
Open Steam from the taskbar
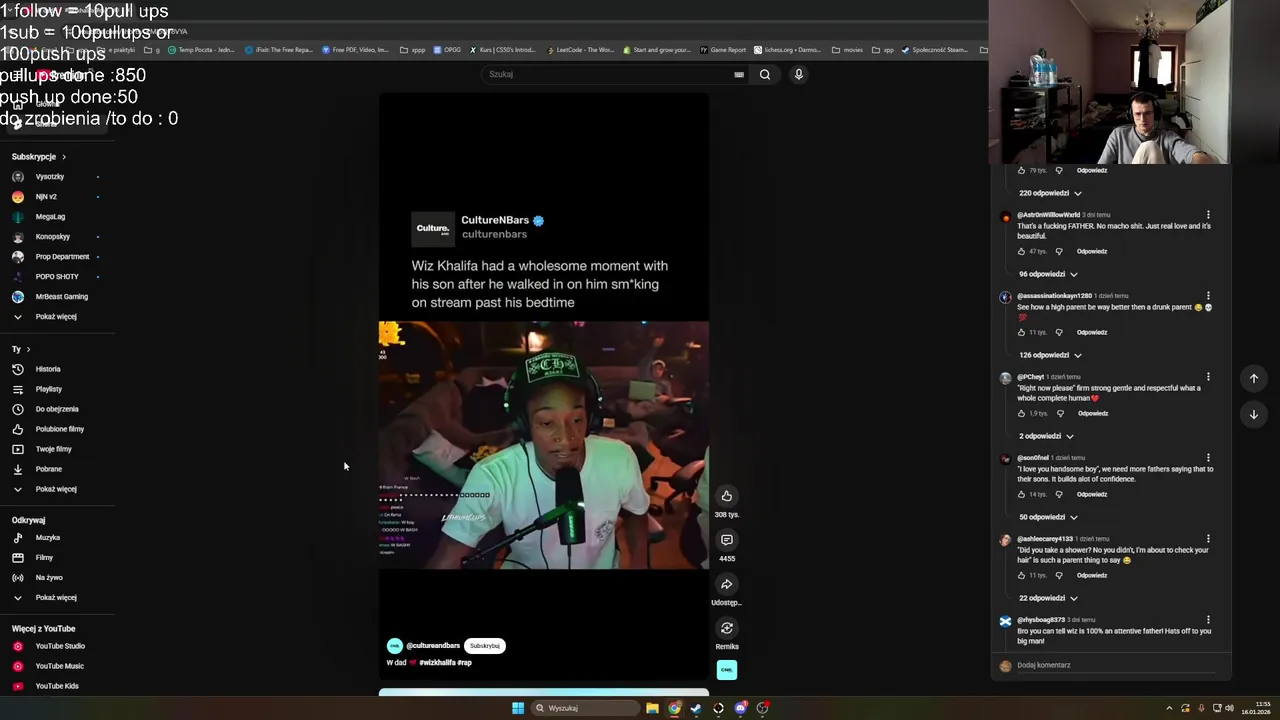(x=696, y=708)
